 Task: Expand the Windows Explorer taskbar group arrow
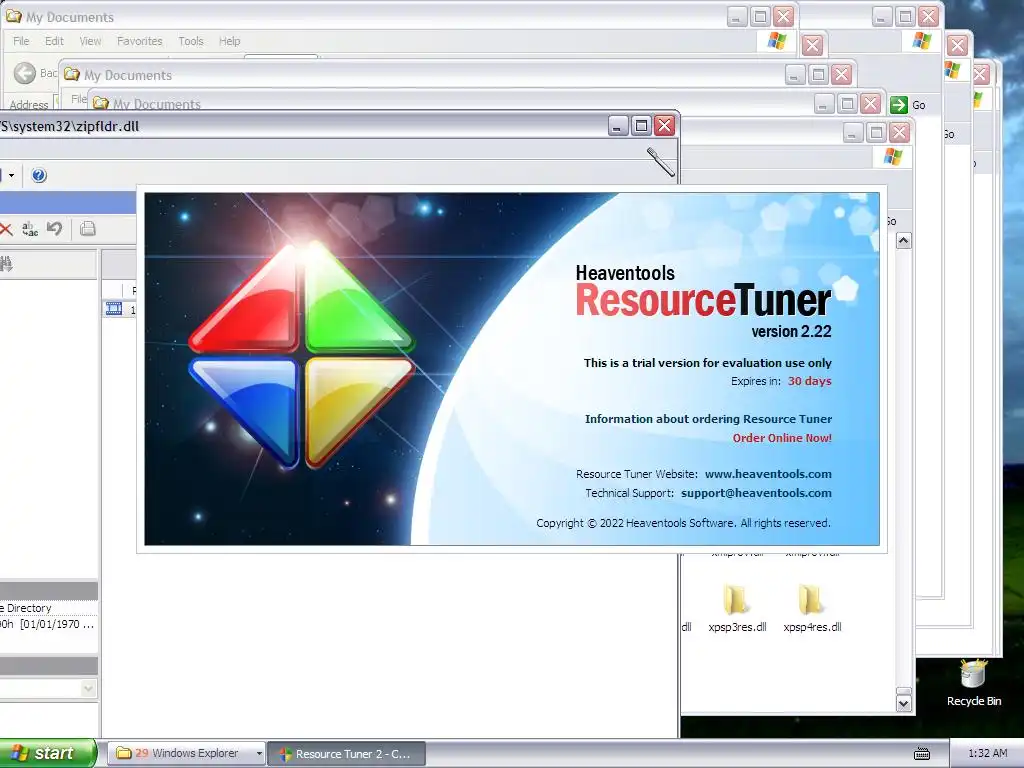259,754
